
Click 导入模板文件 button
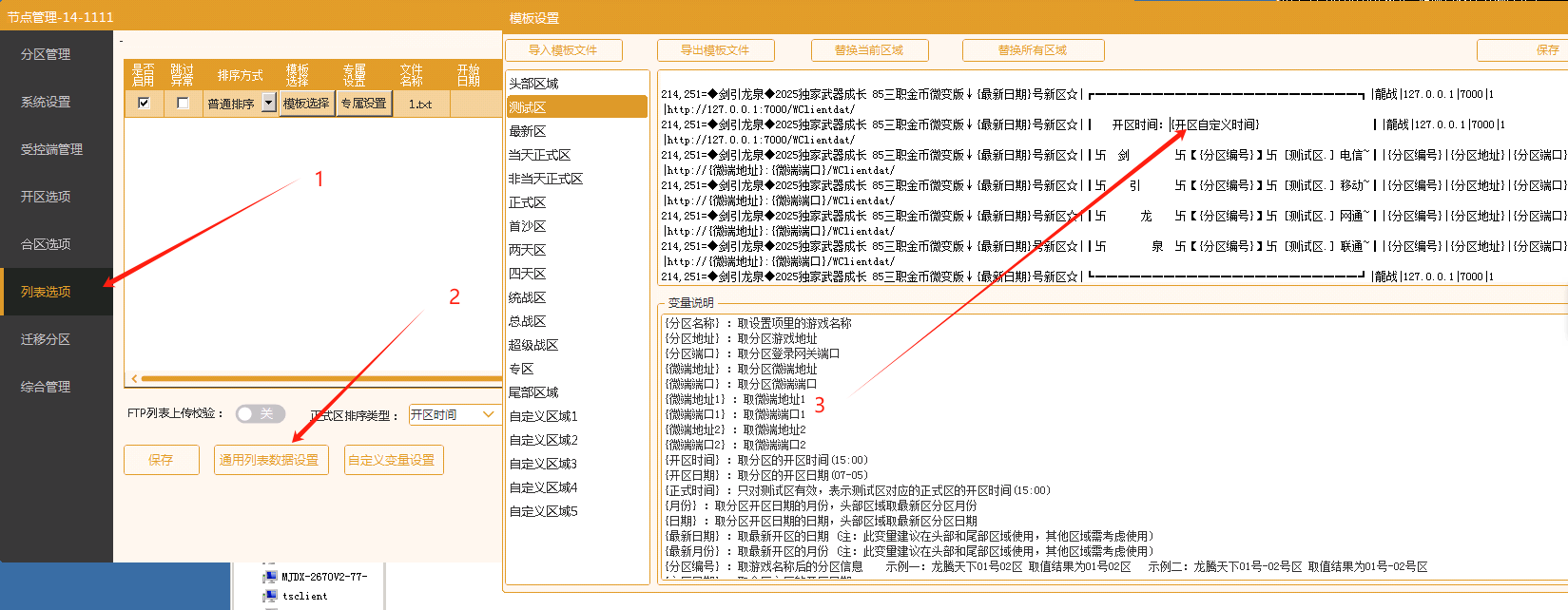point(563,50)
